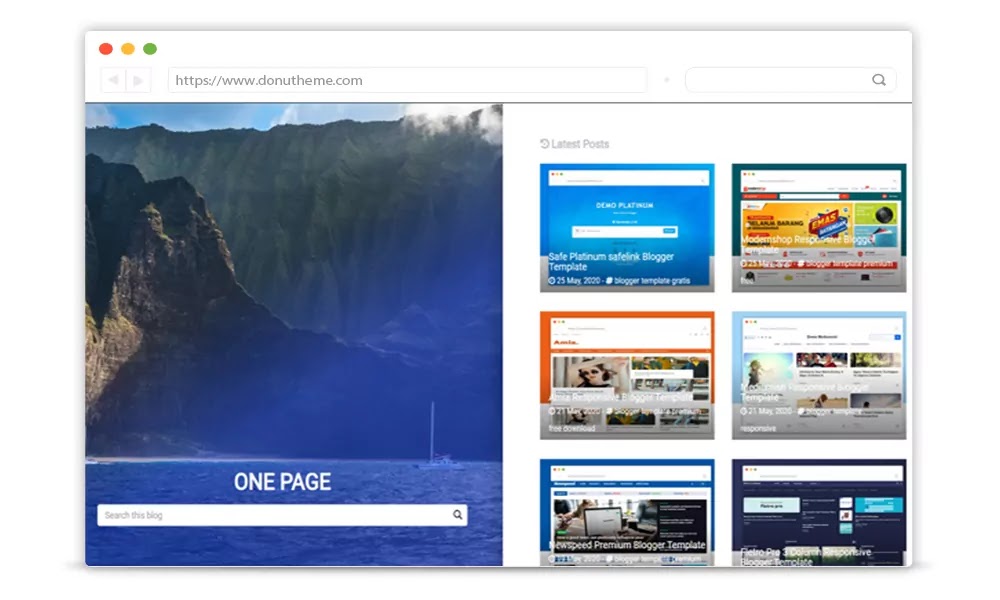Open the Fletro Pro 3 Column Responsive post
This screenshot has height=600, width=1000.
[x=819, y=512]
